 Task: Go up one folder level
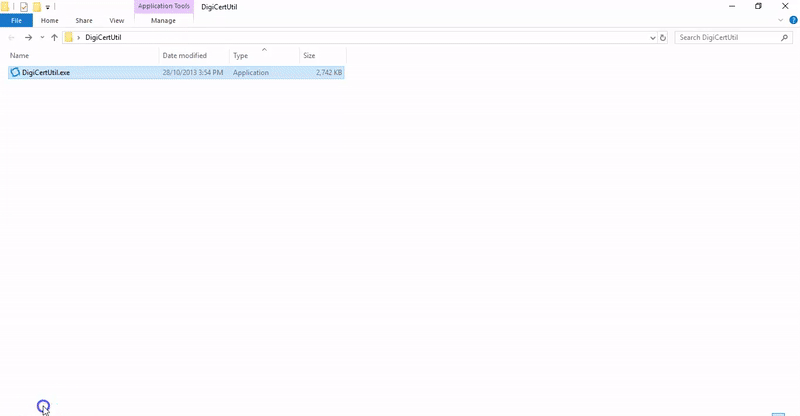tap(54, 37)
